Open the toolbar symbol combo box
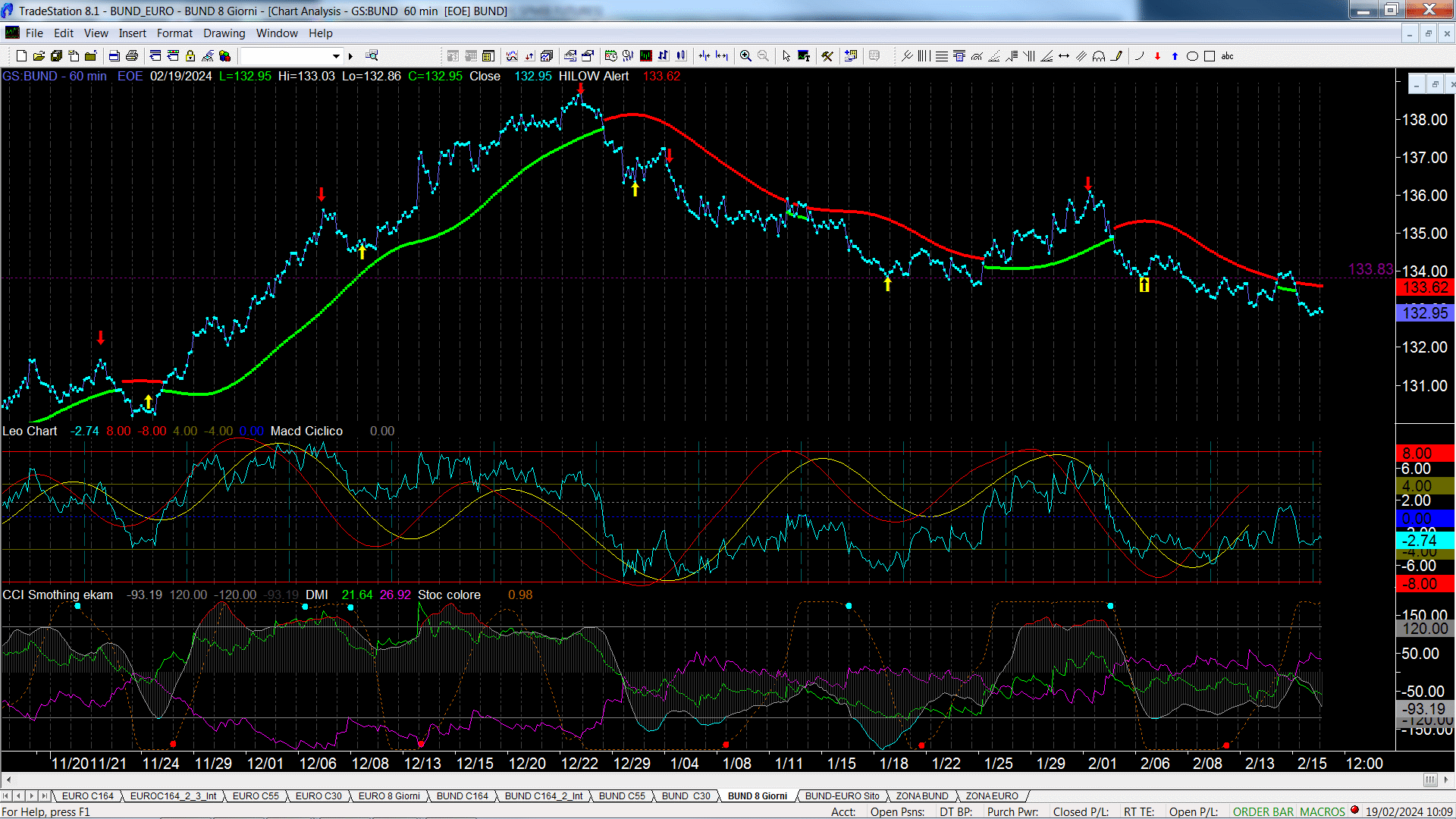 pos(291,56)
